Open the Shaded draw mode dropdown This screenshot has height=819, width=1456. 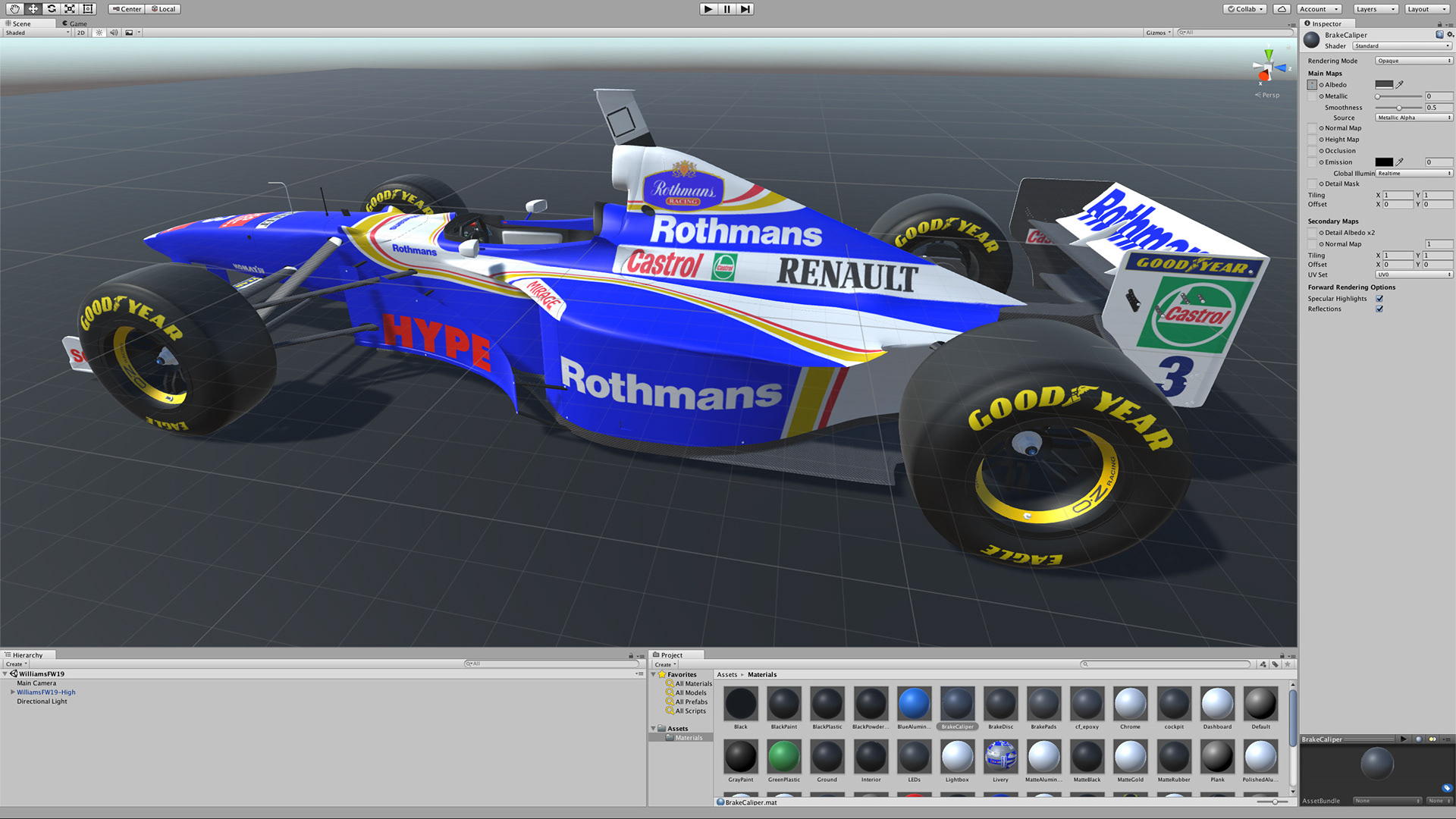click(x=37, y=33)
